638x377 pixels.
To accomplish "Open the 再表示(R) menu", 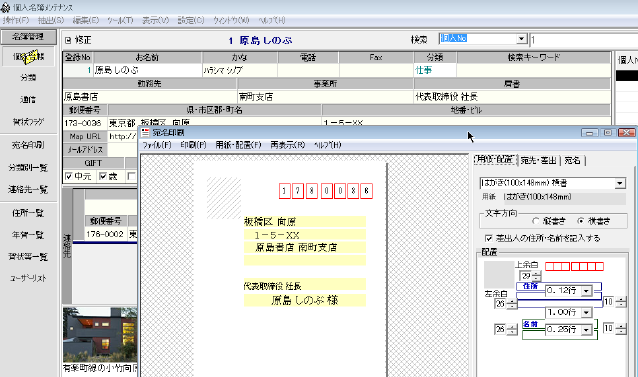I will pos(288,145).
